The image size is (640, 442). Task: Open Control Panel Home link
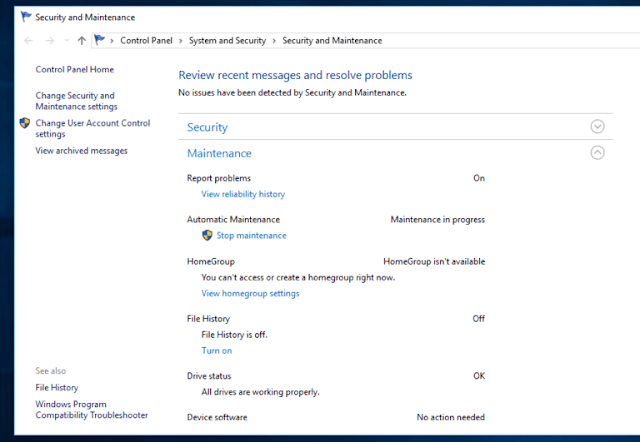point(75,69)
